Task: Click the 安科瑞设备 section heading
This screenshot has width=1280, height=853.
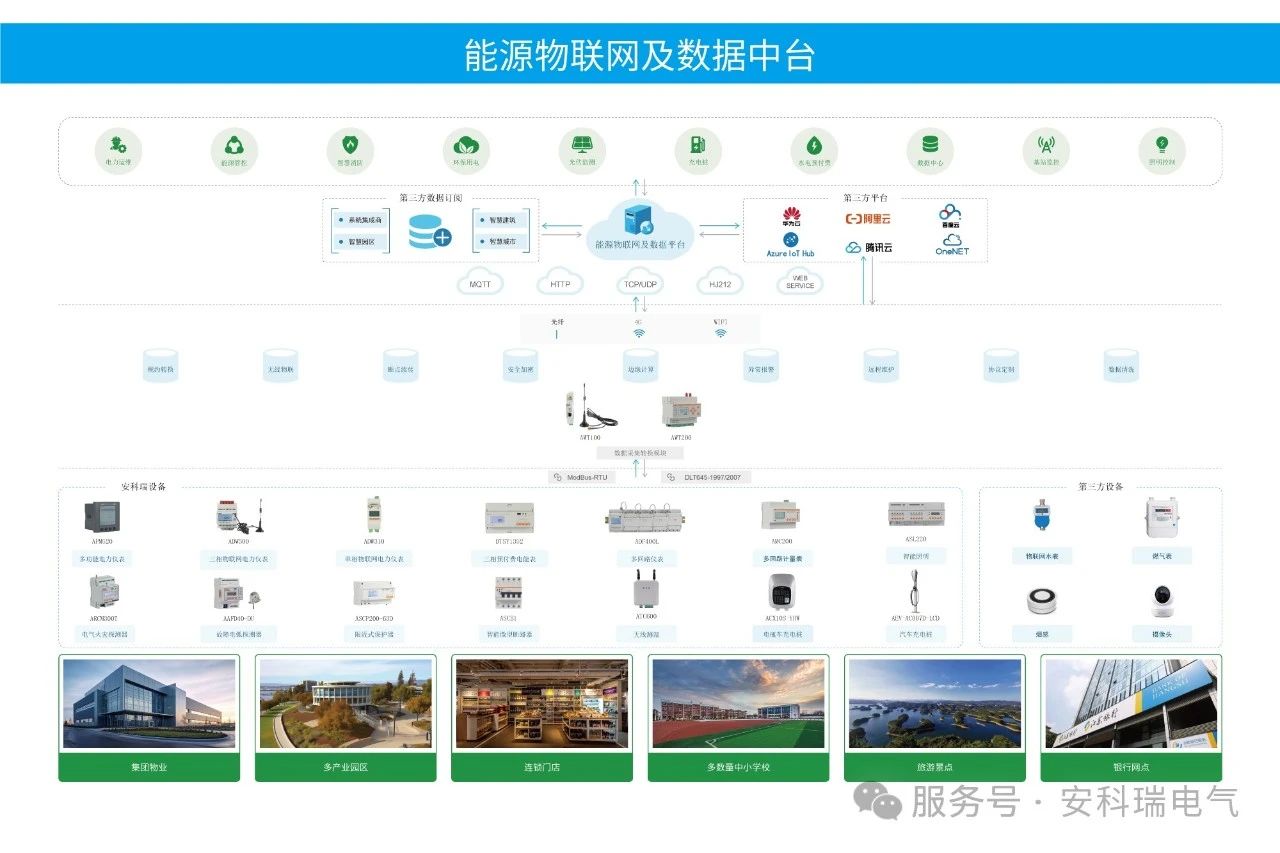Action: pyautogui.click(x=143, y=487)
